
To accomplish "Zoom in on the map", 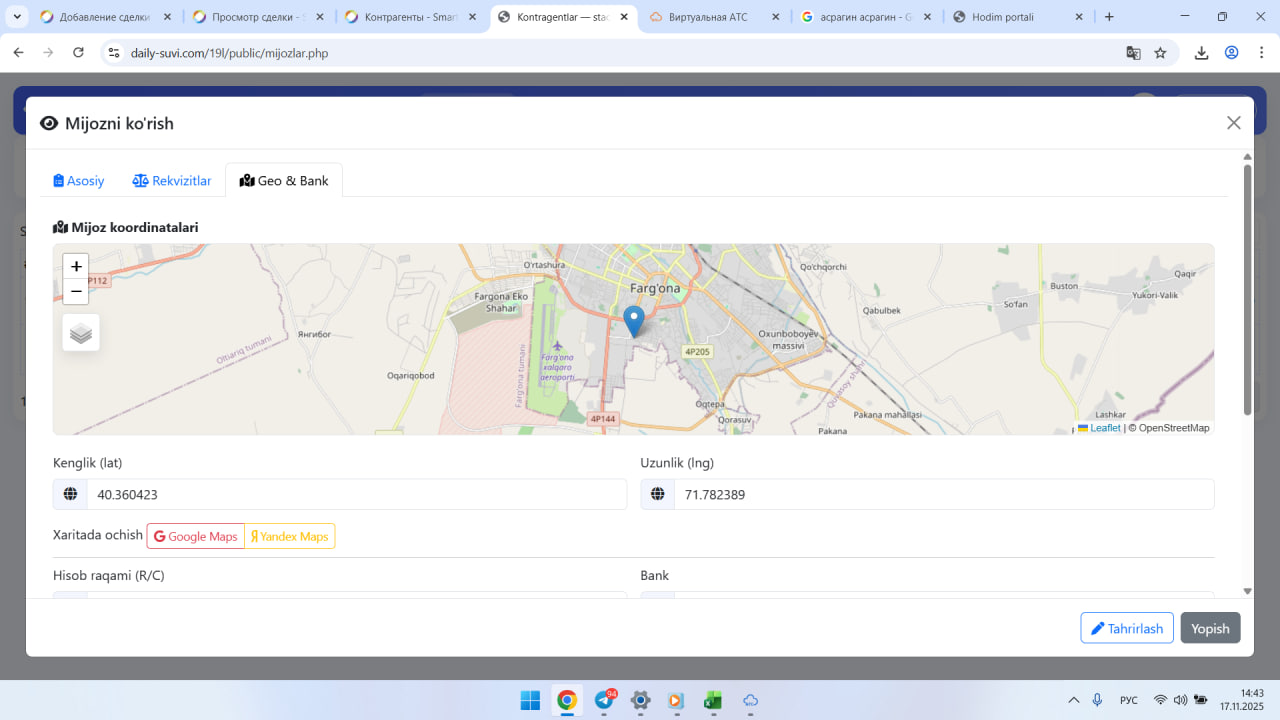I will (76, 267).
